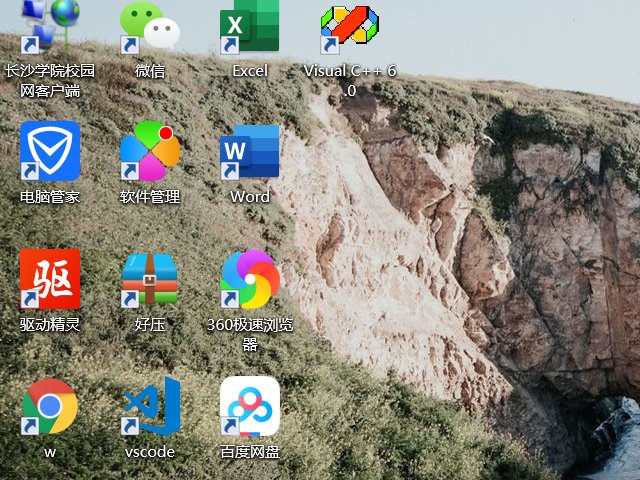Select the 长沙学院校园网客户端 desktop icon
The image size is (640, 480).
50,27
